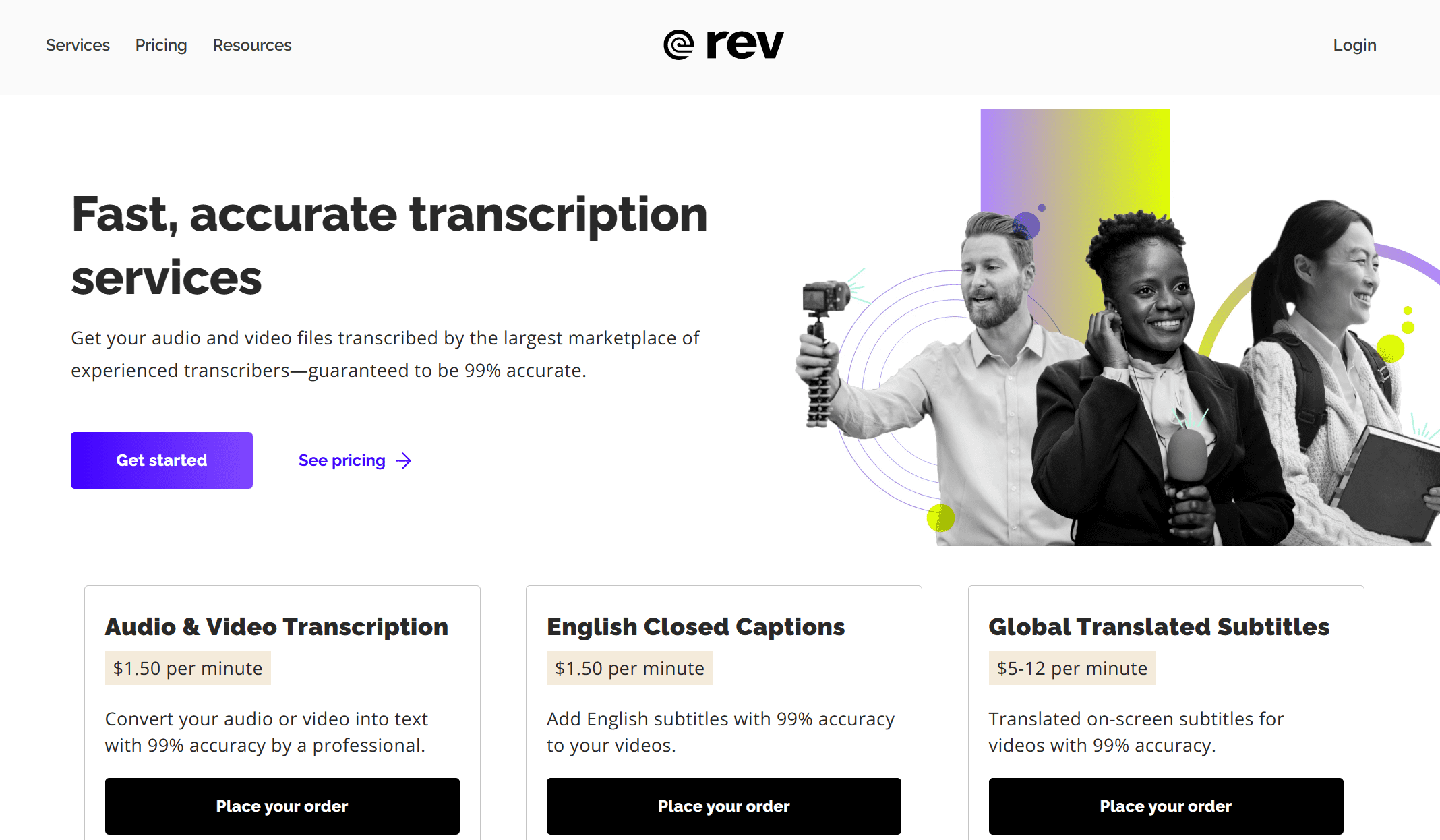
Task: Click the Login link at top right
Action: pyautogui.click(x=1354, y=45)
